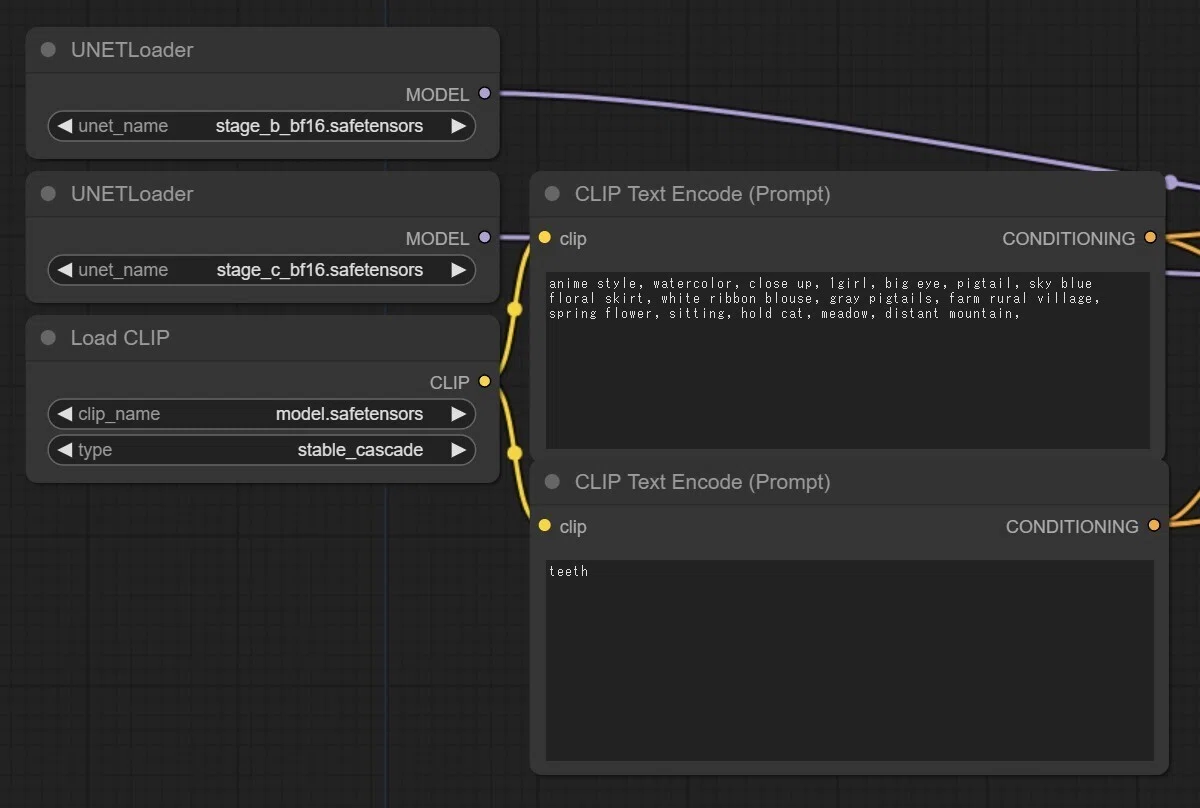The width and height of the screenshot is (1200, 808).
Task: Open the stage_c_bf16.safetensors model dropdown
Action: [x=261, y=270]
